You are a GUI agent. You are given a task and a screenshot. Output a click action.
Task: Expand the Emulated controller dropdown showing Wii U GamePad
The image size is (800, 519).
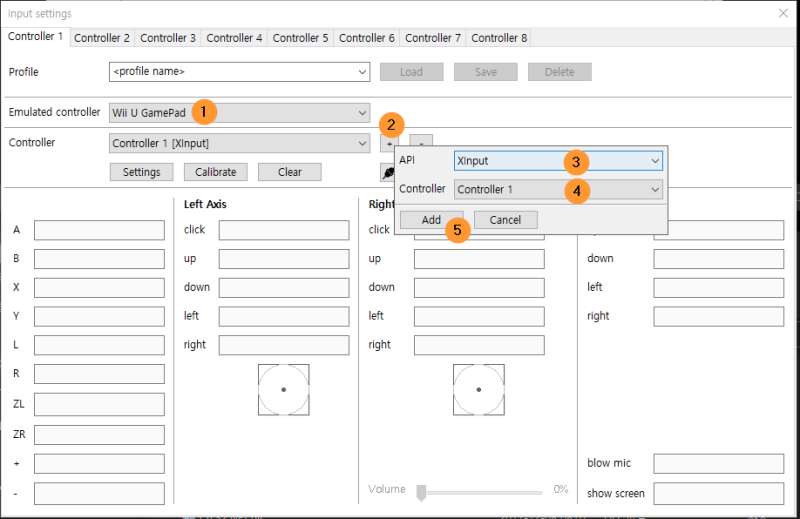pyautogui.click(x=239, y=113)
